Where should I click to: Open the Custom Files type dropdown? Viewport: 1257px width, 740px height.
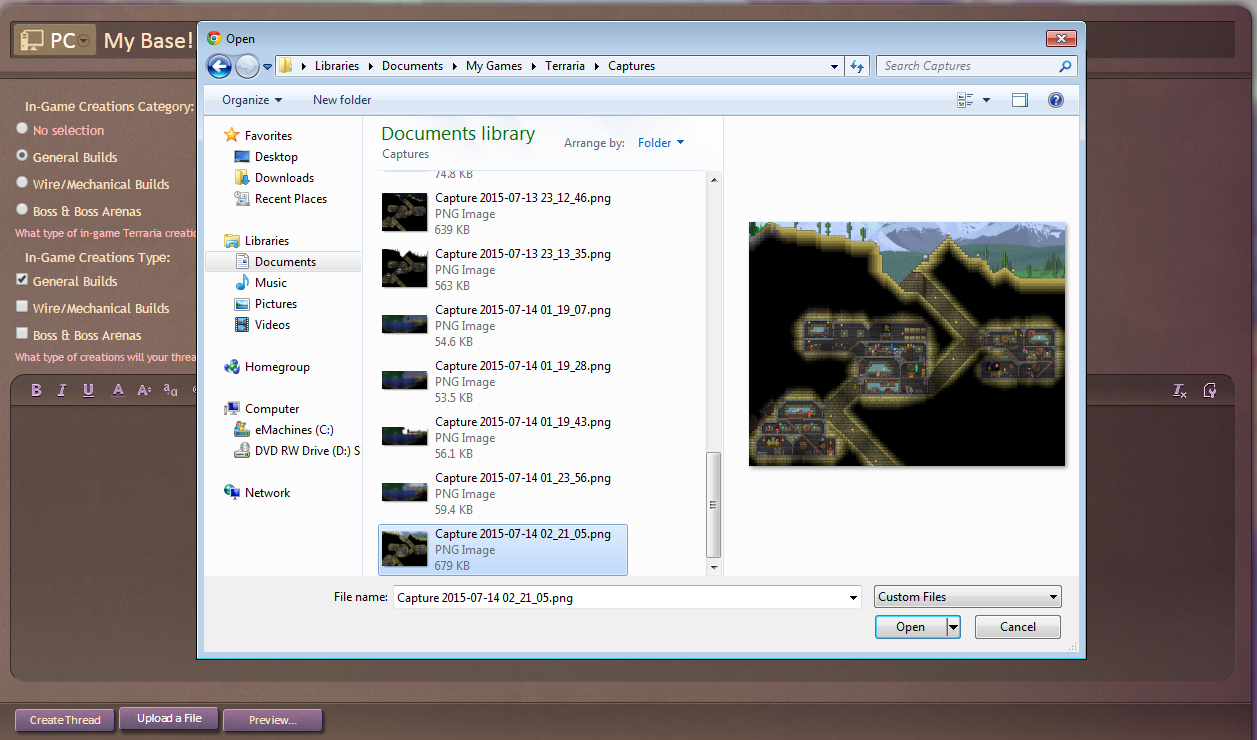[x=968, y=597]
